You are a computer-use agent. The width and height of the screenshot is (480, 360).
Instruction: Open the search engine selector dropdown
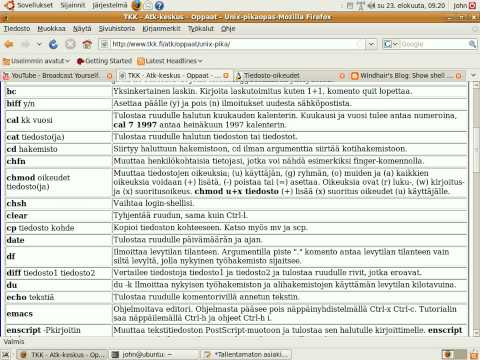click(x=391, y=44)
